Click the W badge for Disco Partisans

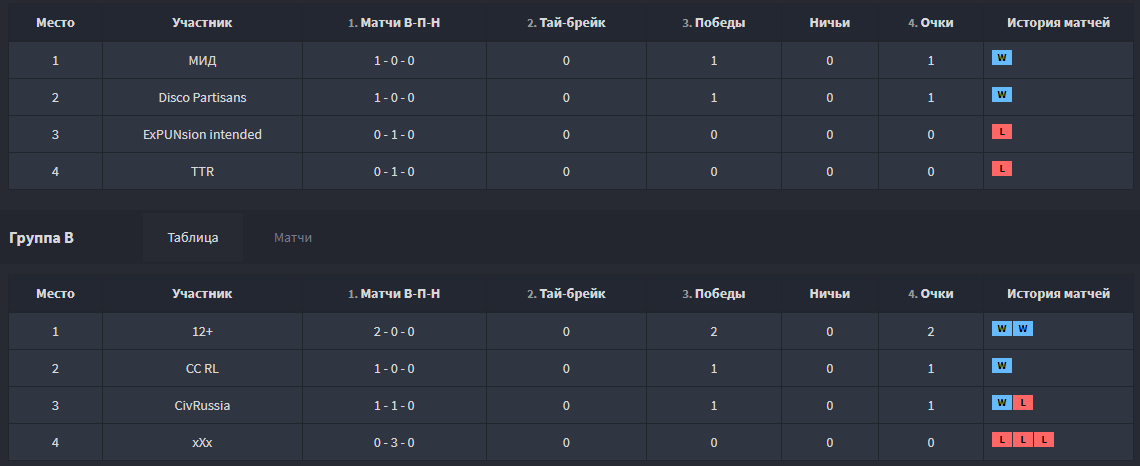coord(1001,95)
